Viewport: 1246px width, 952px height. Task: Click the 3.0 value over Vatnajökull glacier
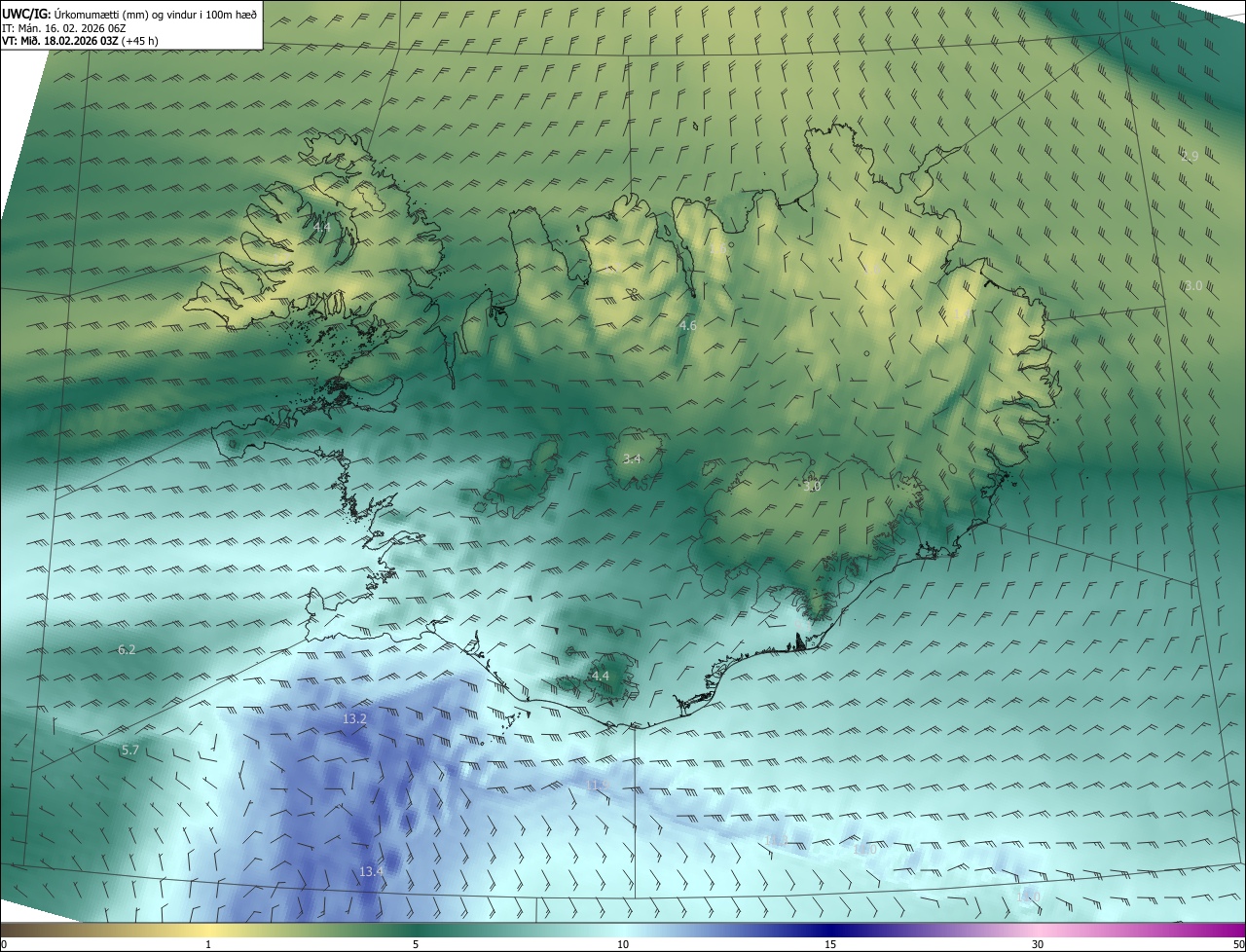tap(812, 486)
